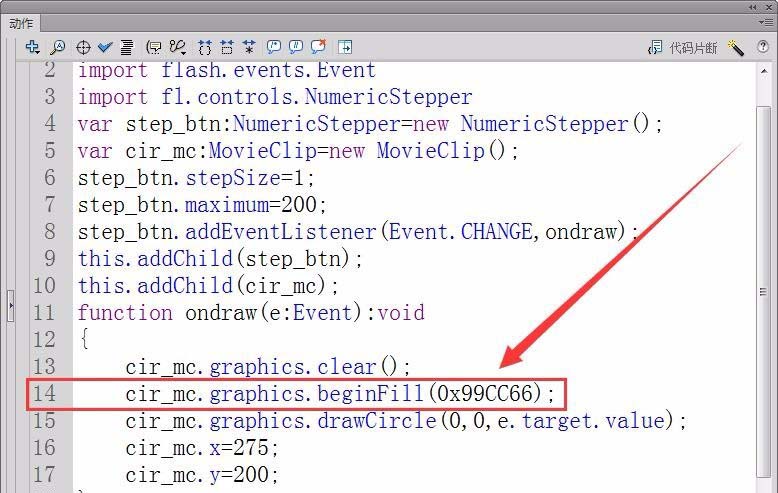Image resolution: width=778 pixels, height=493 pixels.
Task: Run Check syntax with the blue checkmark
Action: pos(105,48)
